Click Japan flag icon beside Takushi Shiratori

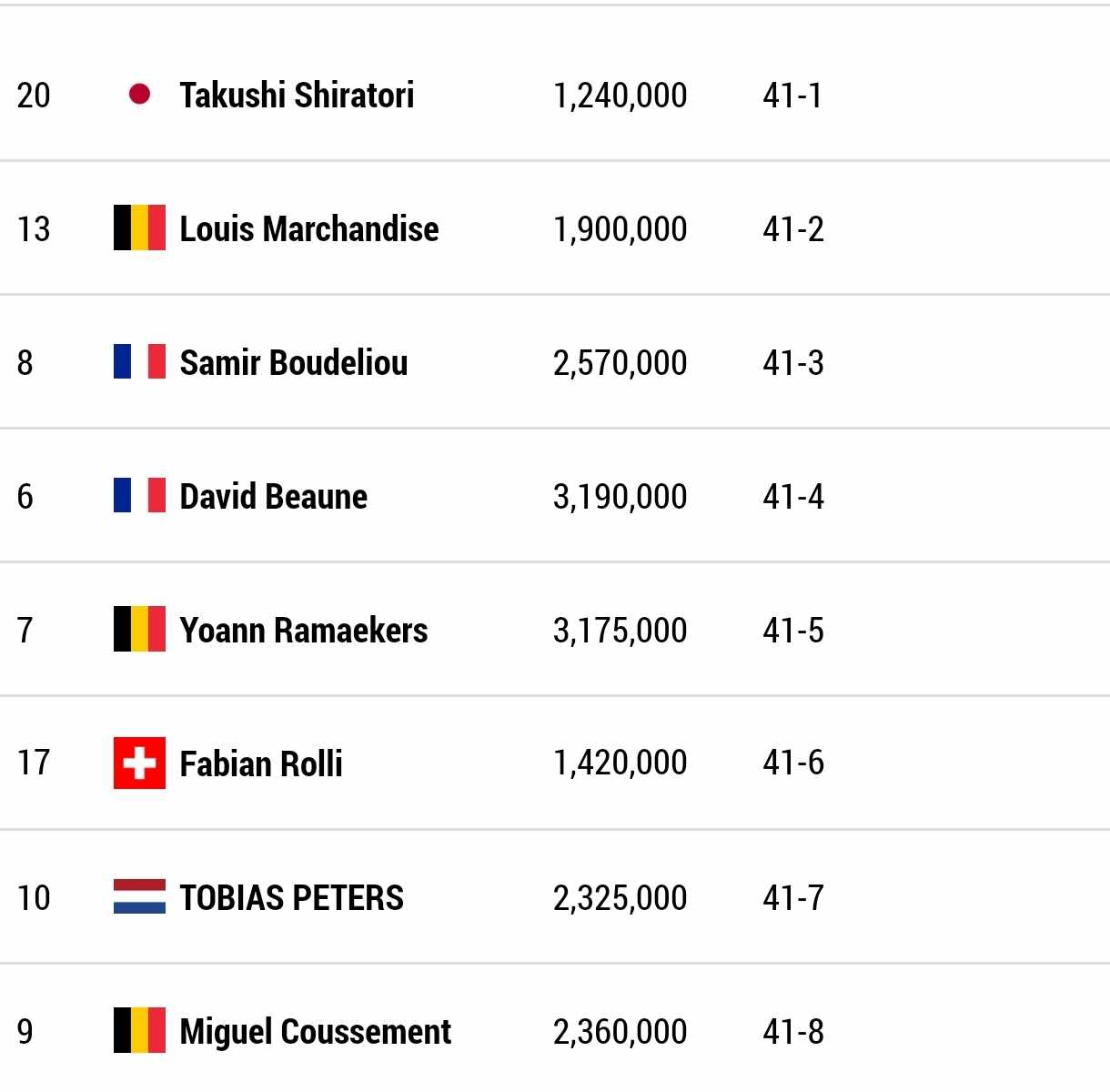tap(139, 94)
